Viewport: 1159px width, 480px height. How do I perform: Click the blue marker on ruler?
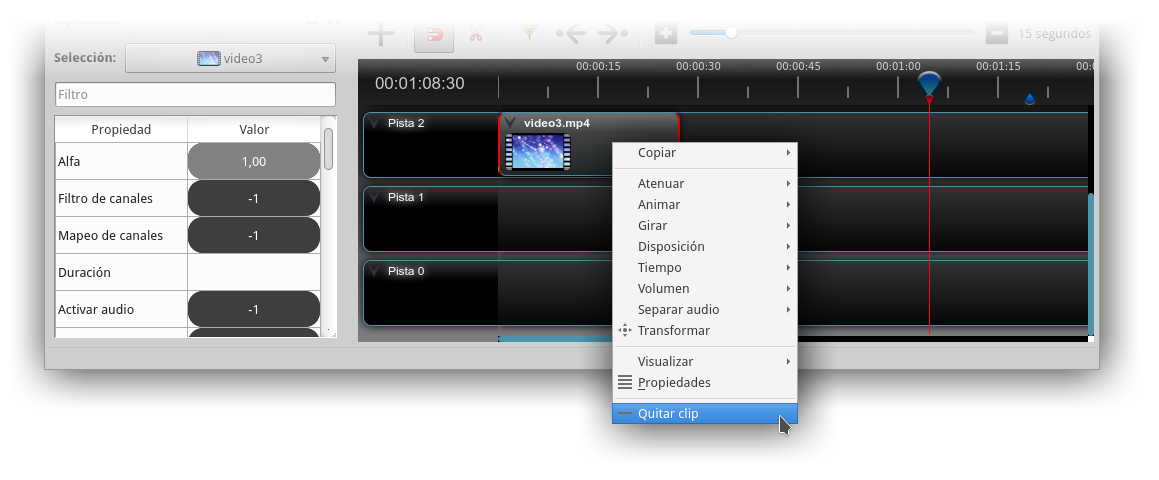tap(1030, 98)
